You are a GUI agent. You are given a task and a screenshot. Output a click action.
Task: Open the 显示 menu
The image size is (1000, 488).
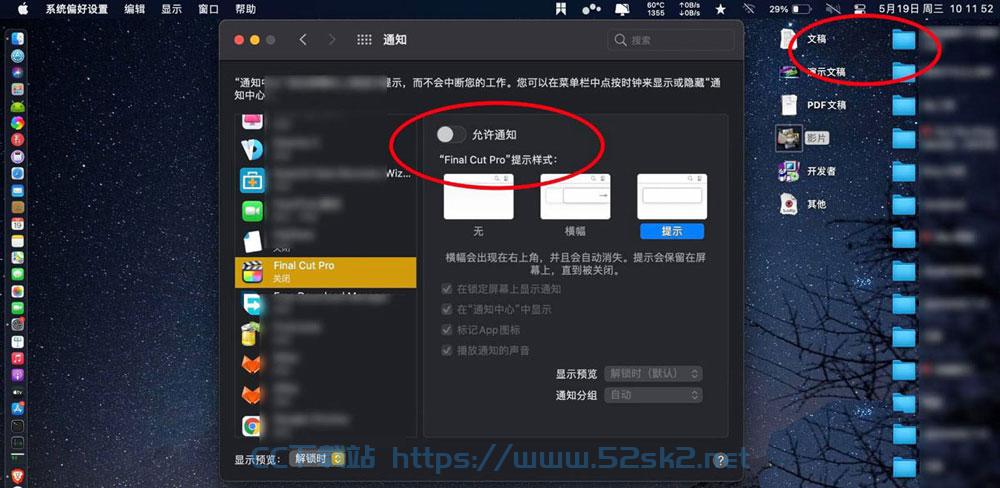[172, 9]
